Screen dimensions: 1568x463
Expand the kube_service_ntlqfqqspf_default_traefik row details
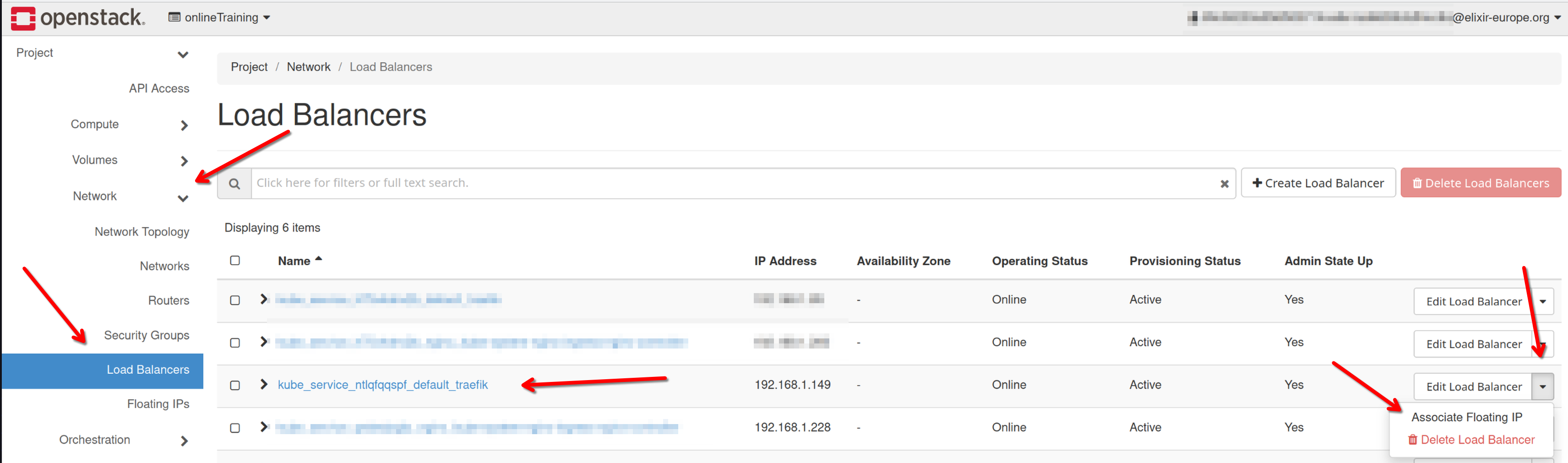point(264,385)
